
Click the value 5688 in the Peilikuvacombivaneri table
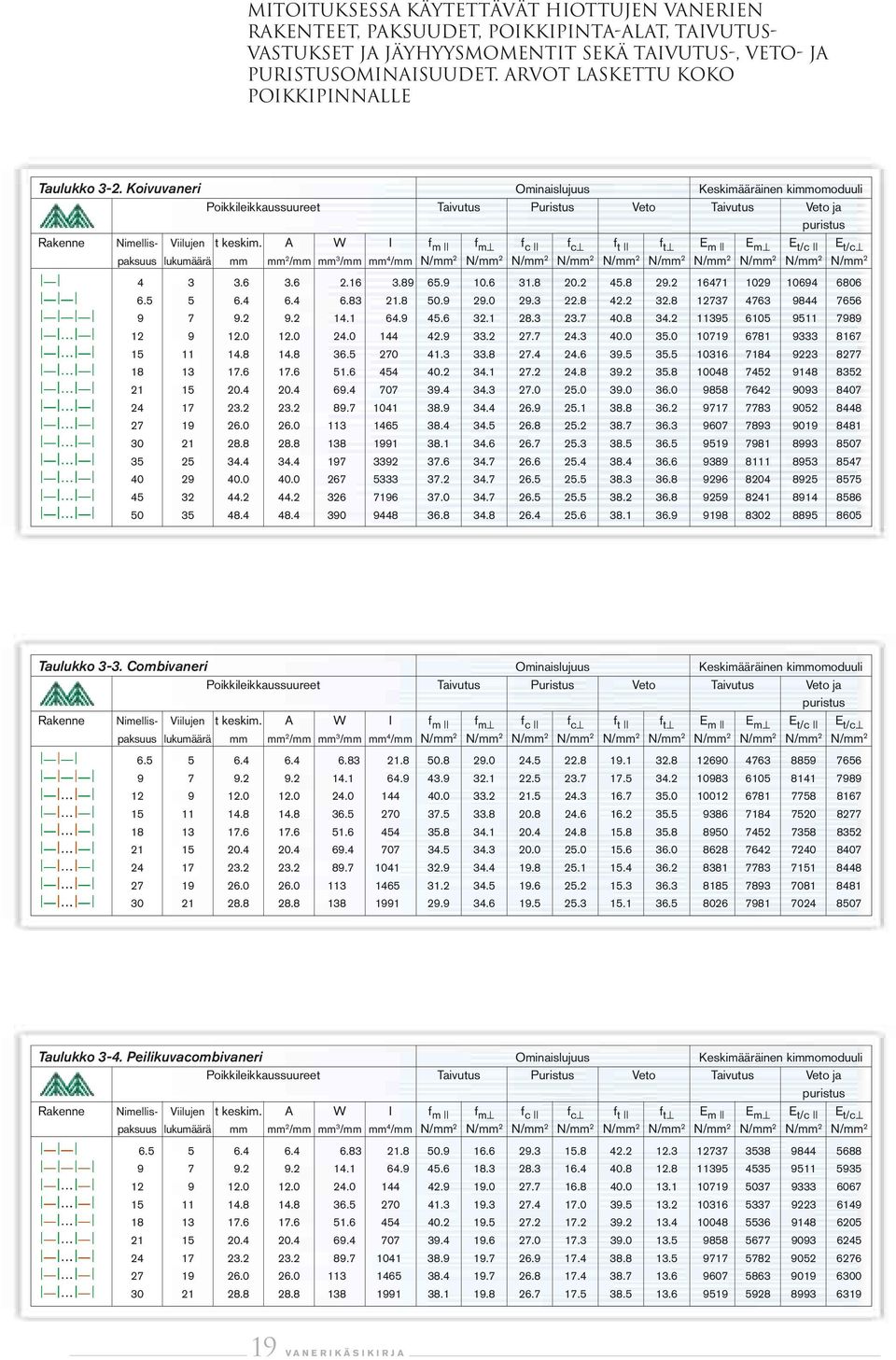tap(848, 1151)
